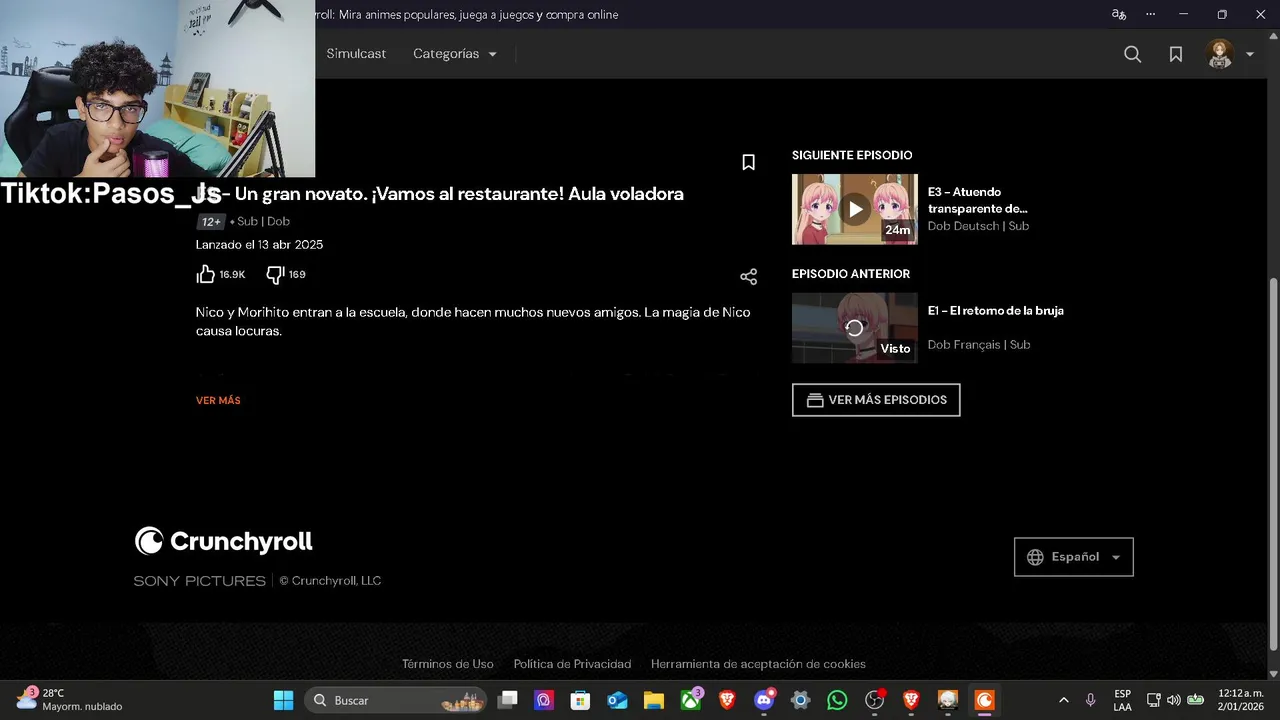Click the taskbar Buscar search box
The image size is (1280, 720).
click(396, 700)
